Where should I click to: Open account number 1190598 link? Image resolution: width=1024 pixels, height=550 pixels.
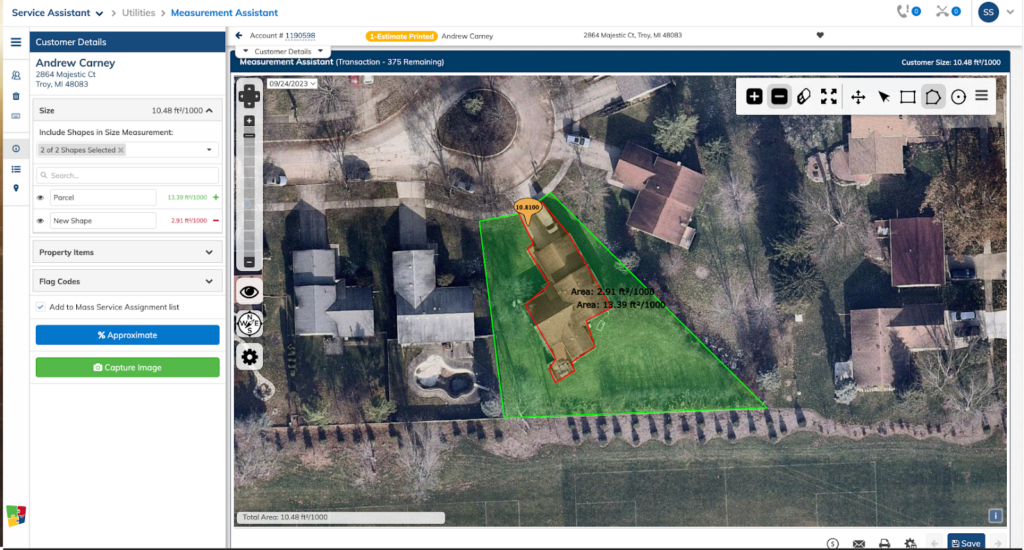tap(300, 36)
